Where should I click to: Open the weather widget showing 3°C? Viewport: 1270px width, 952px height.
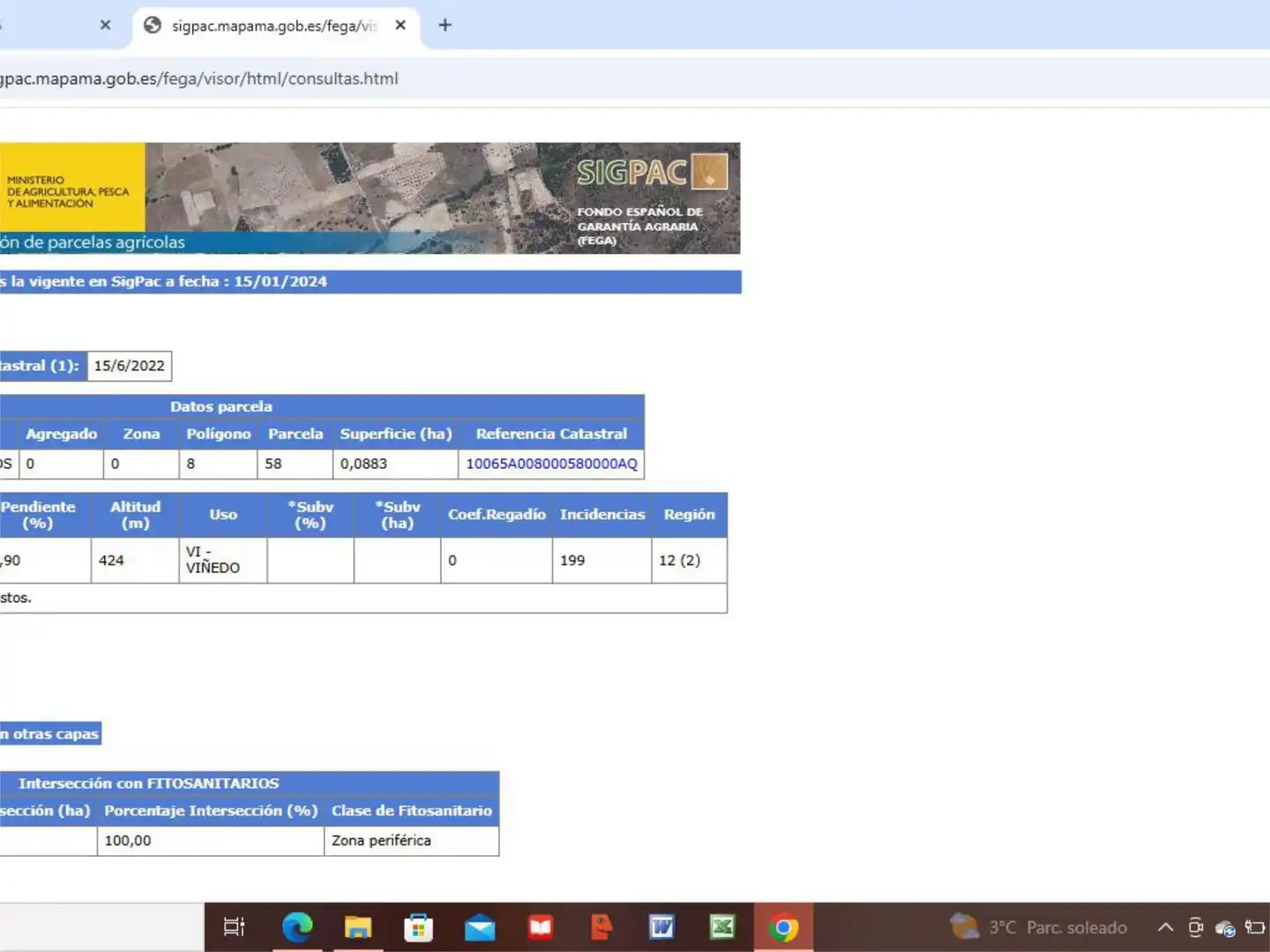pyautogui.click(x=1039, y=927)
